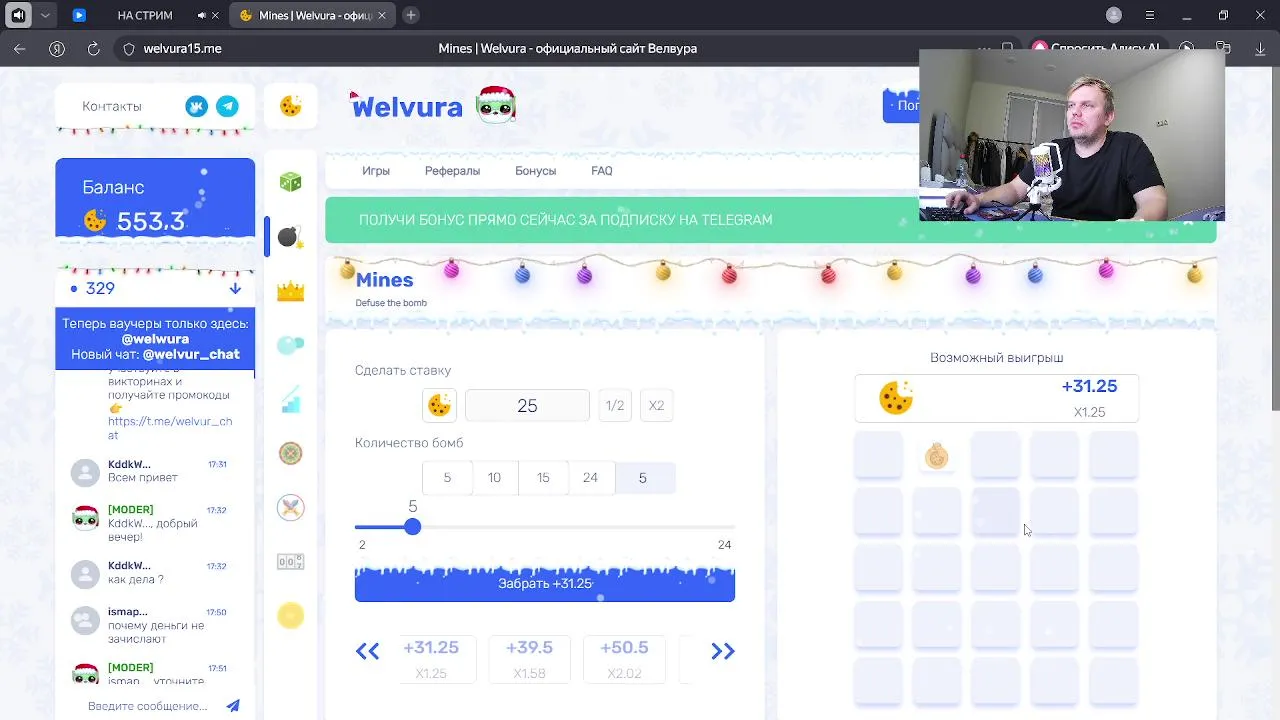The height and width of the screenshot is (720, 1280).
Task: Click the bet amount input field
Action: tap(527, 405)
